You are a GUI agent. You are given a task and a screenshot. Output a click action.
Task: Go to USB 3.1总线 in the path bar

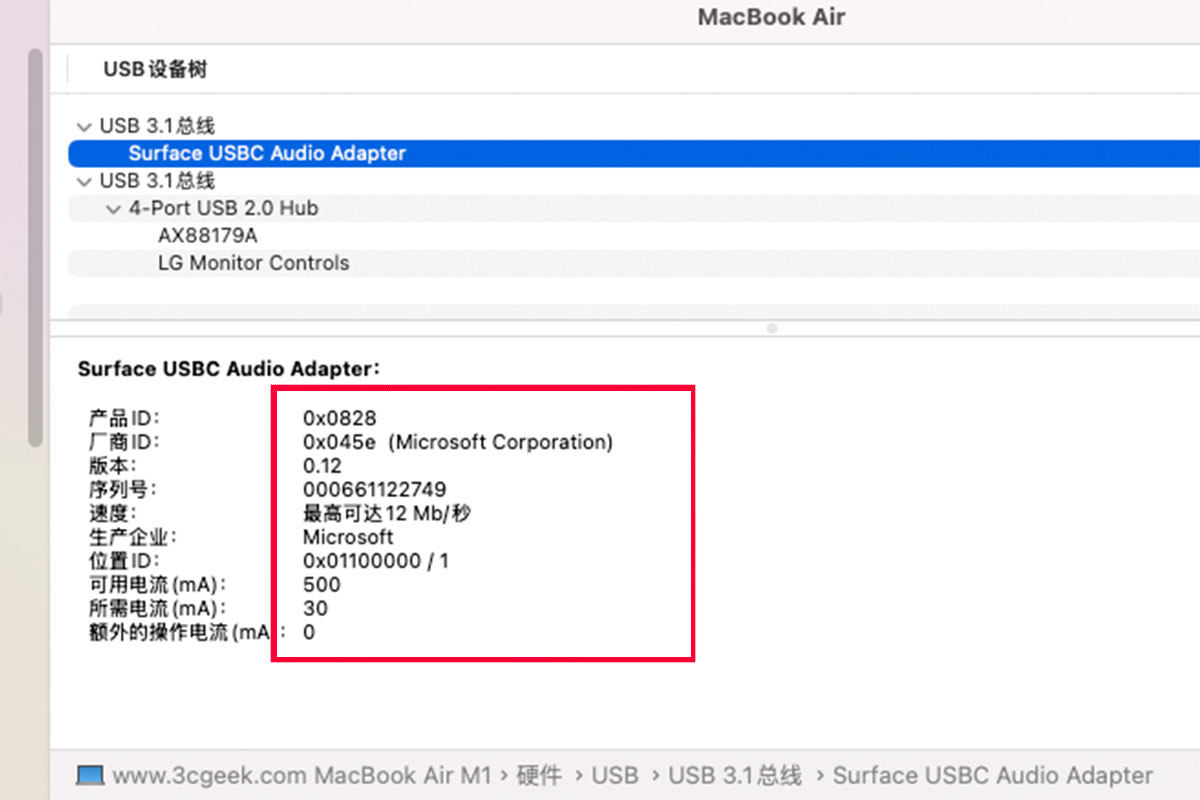(735, 775)
